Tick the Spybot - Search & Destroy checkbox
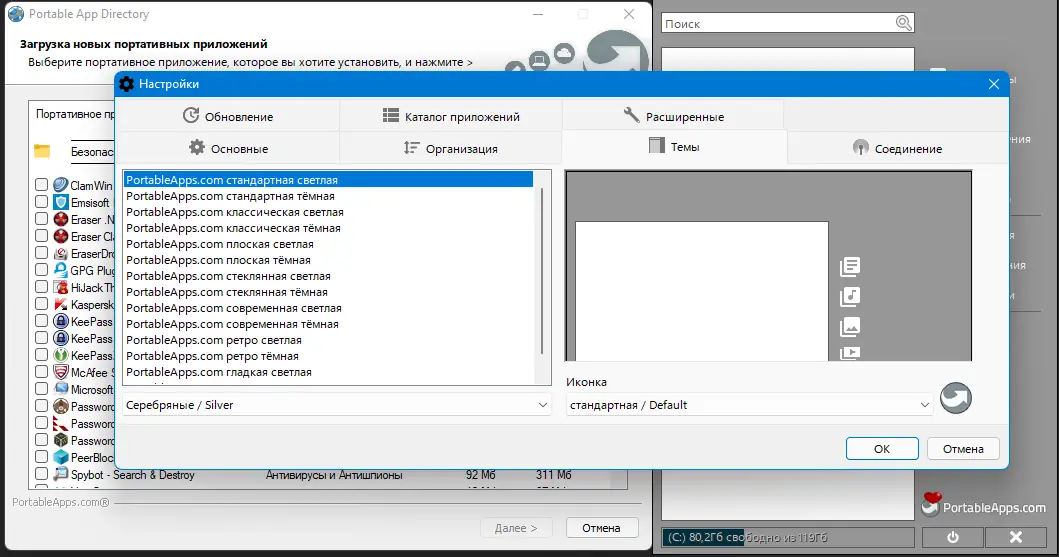Image resolution: width=1059 pixels, height=557 pixels. 41,474
